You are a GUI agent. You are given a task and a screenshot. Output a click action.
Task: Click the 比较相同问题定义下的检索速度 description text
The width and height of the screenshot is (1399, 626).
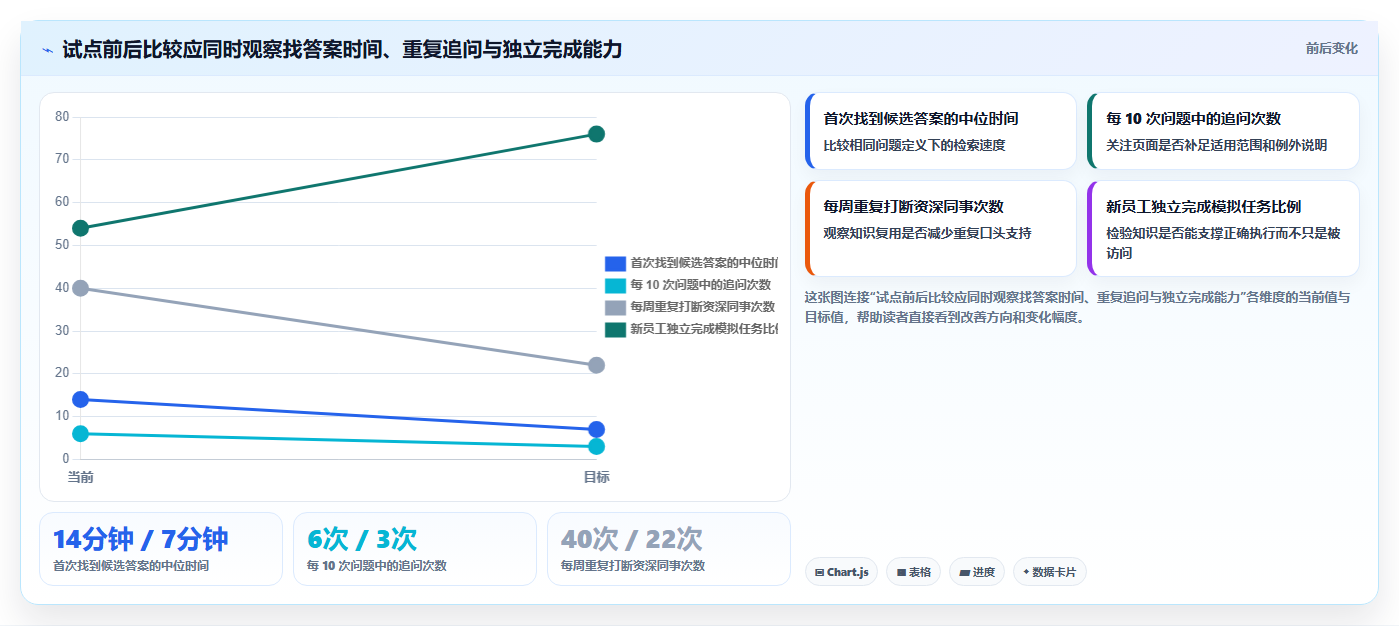914,145
